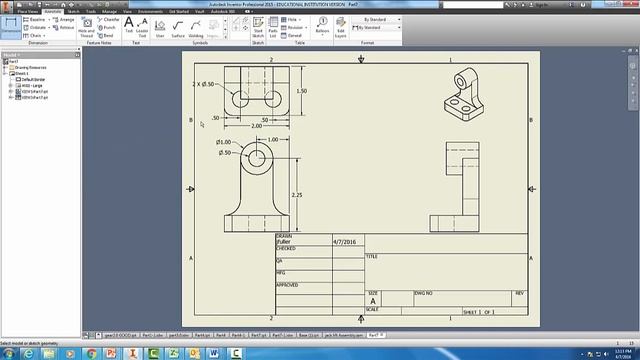Switch to the jack lift assembly document tab
The image size is (640, 360).
click(343, 335)
